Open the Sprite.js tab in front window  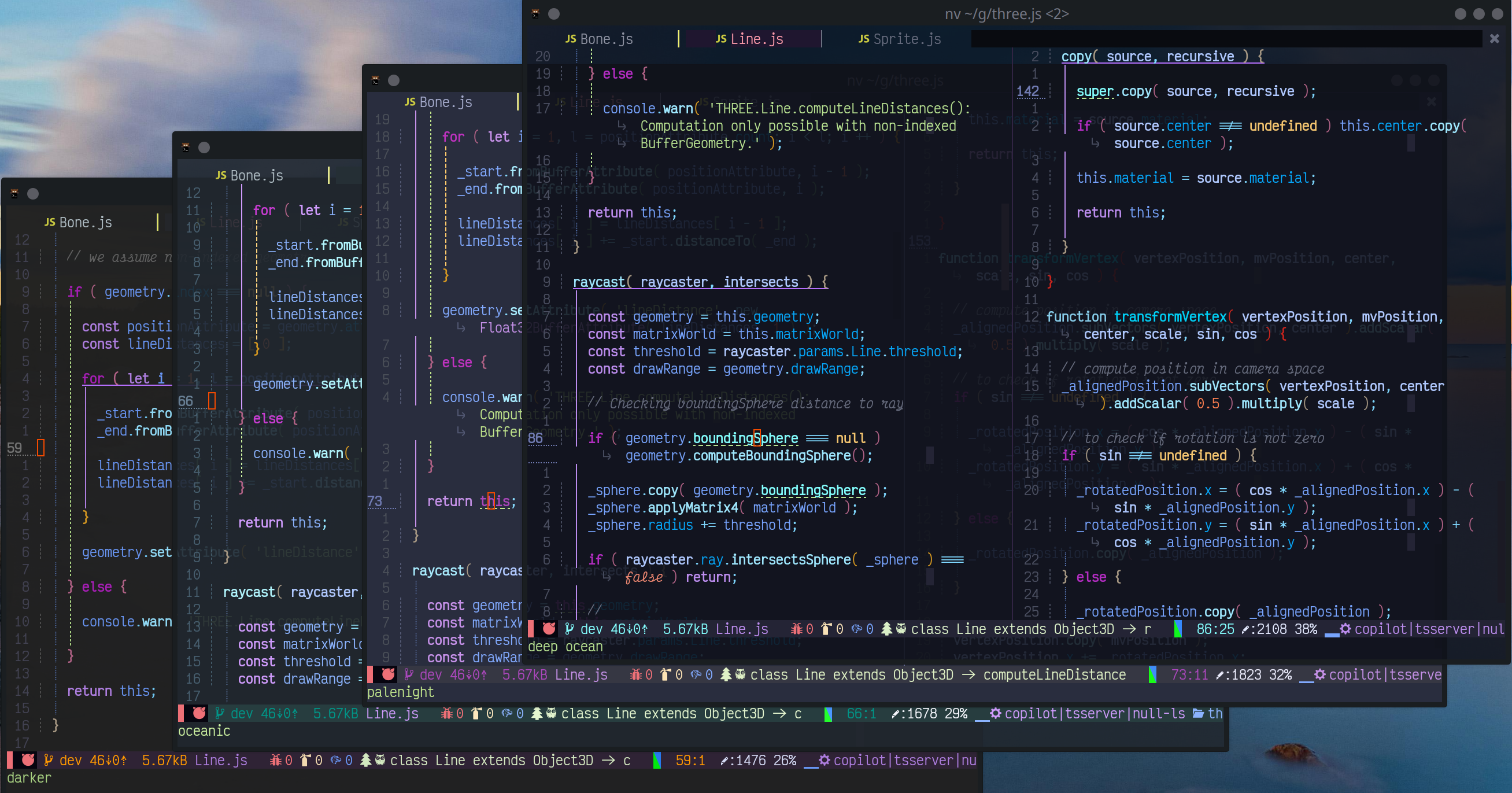(899, 39)
